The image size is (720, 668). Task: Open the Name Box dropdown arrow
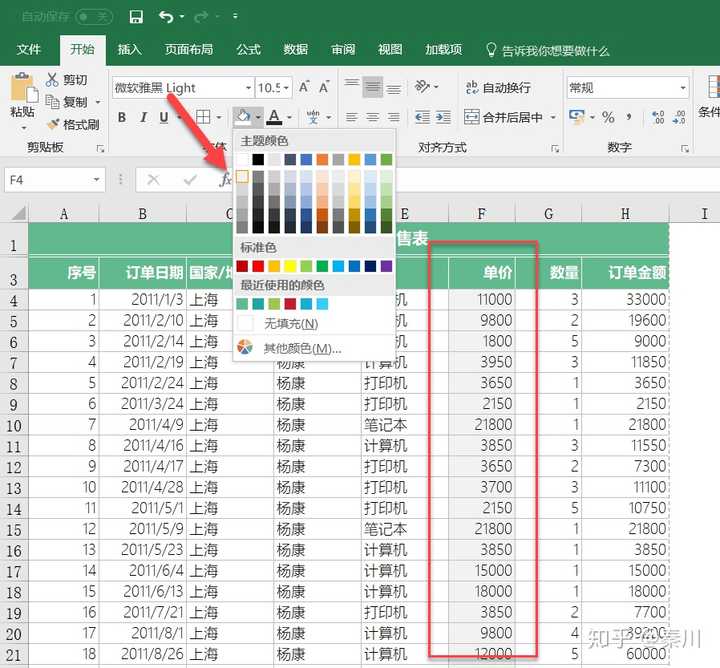(96, 180)
